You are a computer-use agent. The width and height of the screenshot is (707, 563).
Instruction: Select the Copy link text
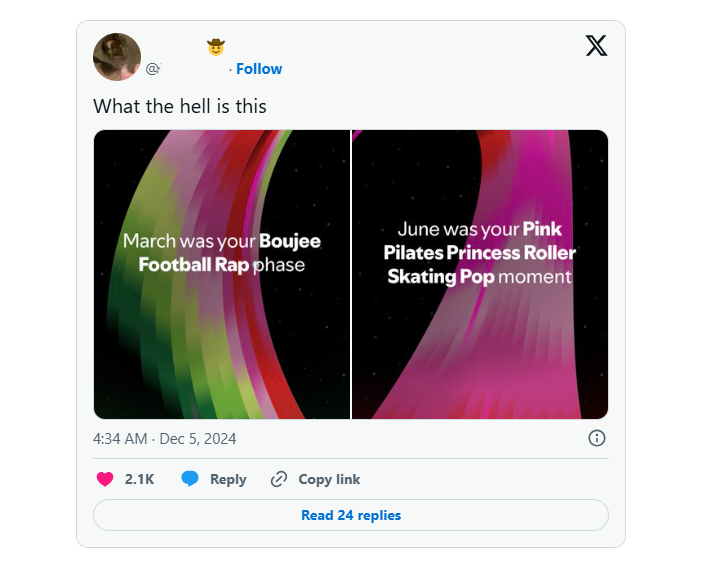point(329,479)
